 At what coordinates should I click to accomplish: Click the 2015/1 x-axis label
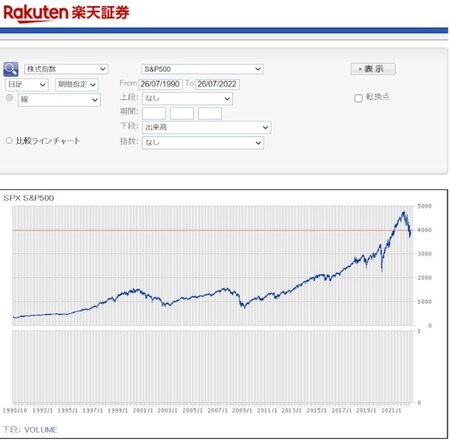(x=317, y=410)
